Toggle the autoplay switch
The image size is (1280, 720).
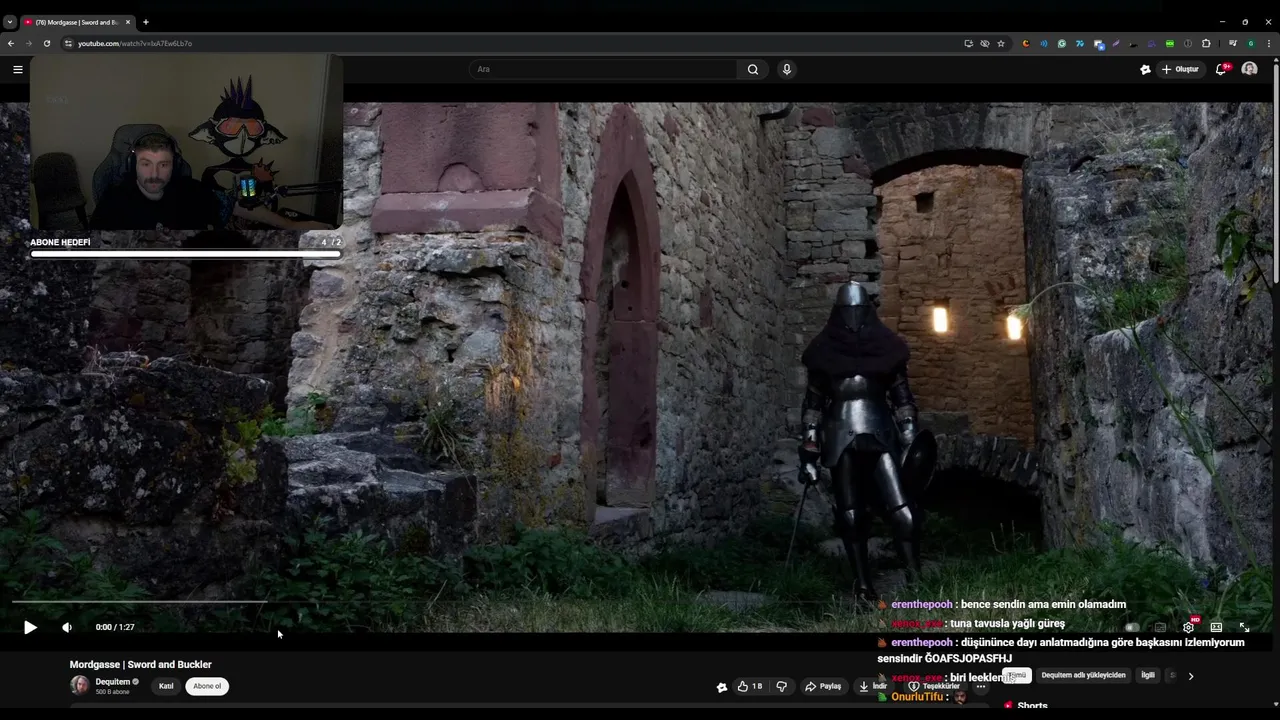(x=1132, y=627)
